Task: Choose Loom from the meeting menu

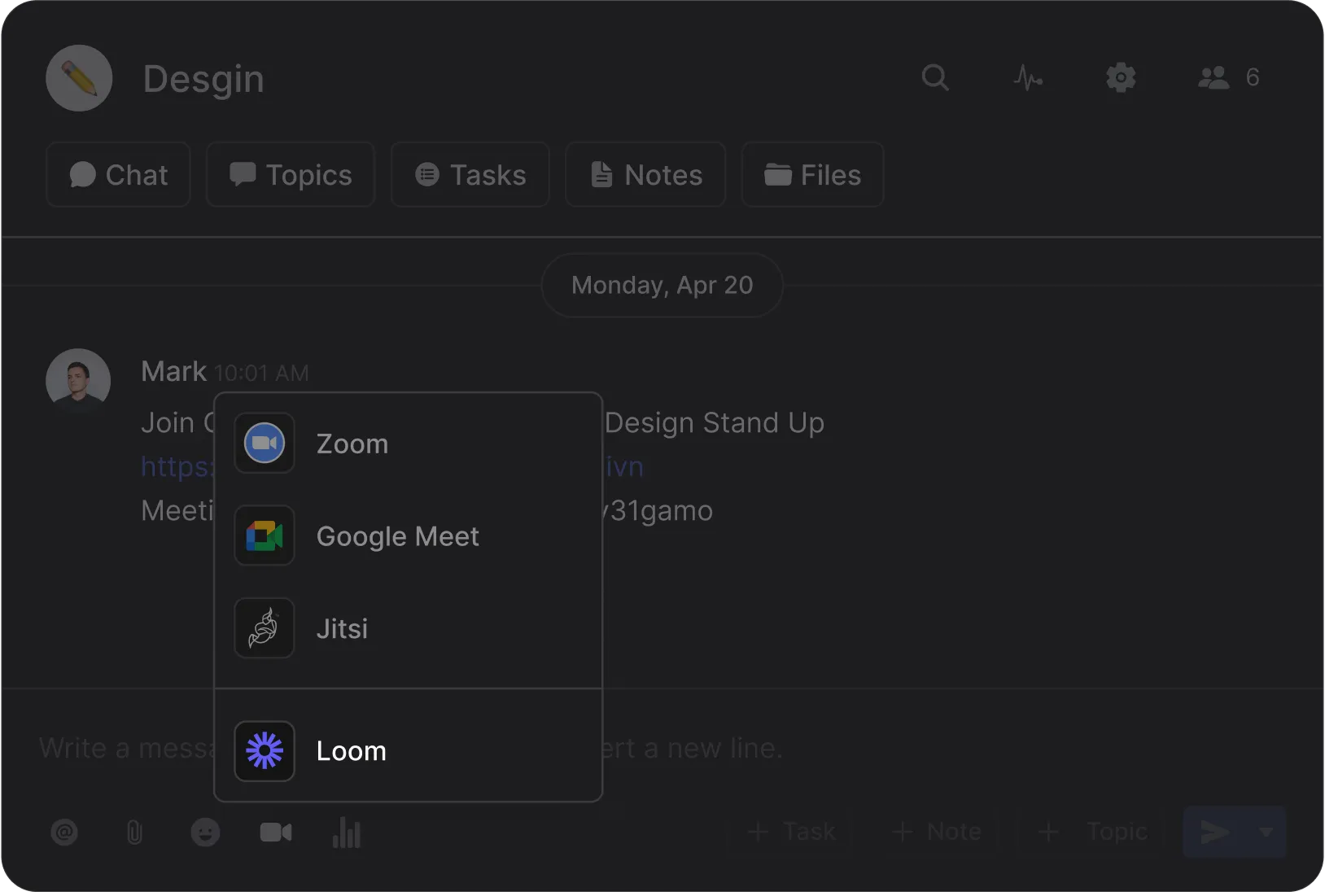Action: [408, 751]
